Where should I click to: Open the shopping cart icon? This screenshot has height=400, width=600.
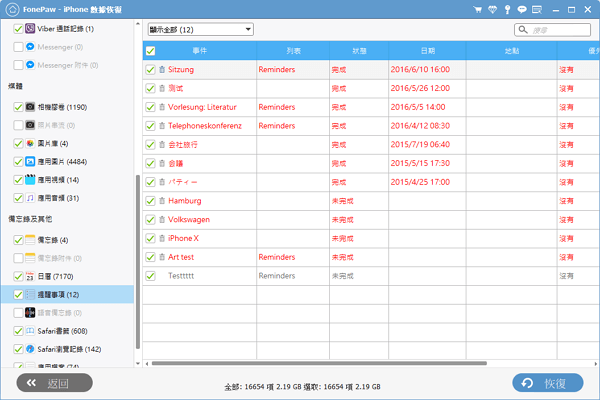pyautogui.click(x=477, y=10)
